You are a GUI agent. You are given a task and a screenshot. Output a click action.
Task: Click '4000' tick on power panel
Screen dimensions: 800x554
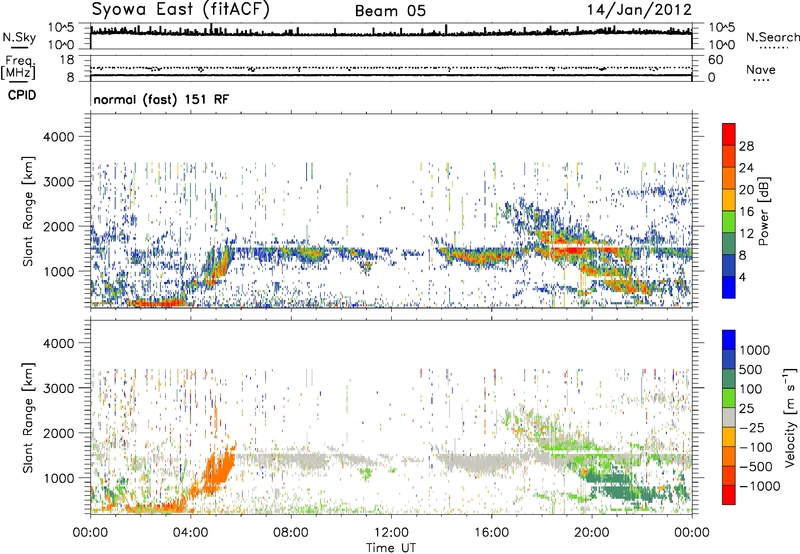[x=59, y=137]
